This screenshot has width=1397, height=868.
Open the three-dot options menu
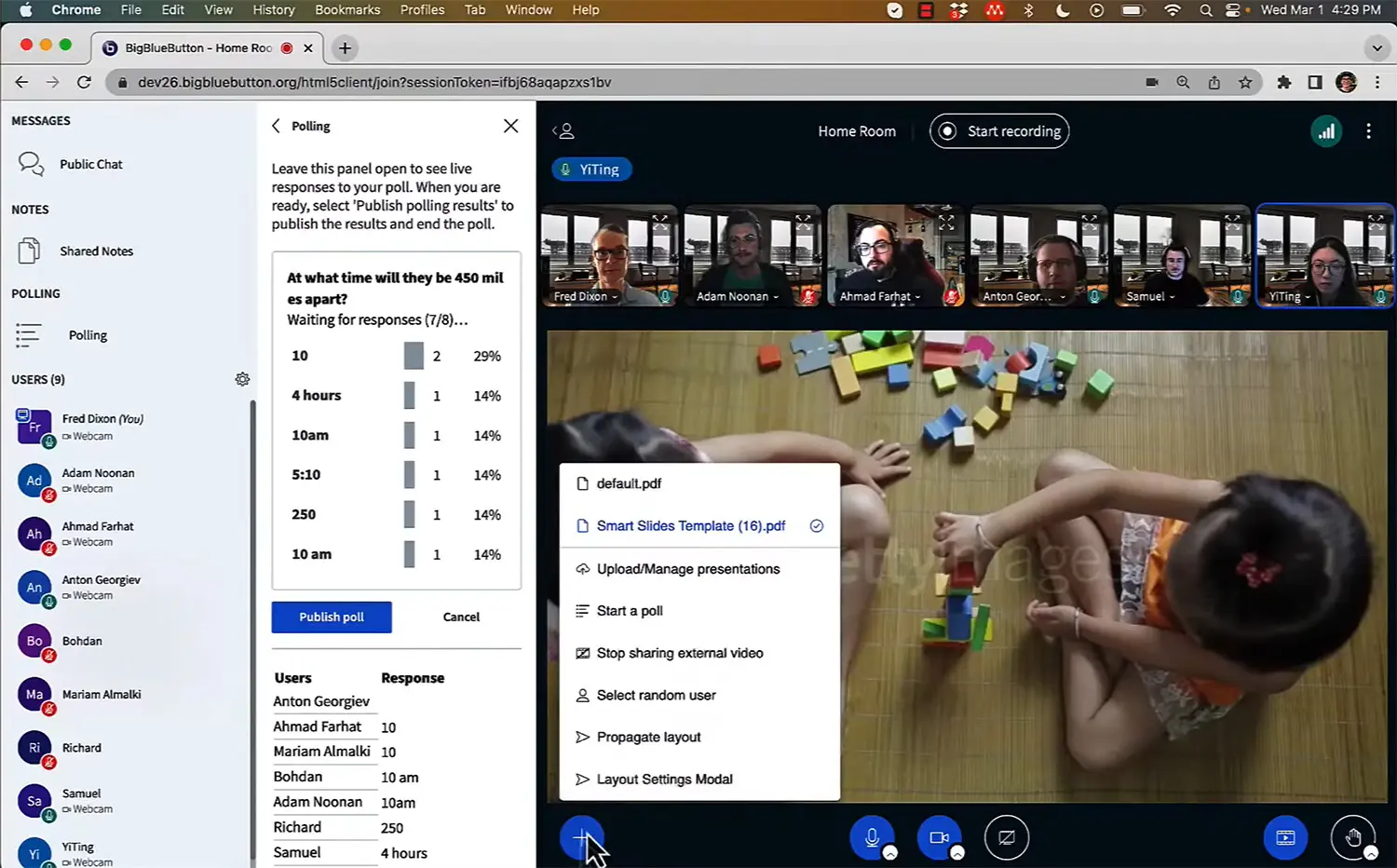point(1368,131)
